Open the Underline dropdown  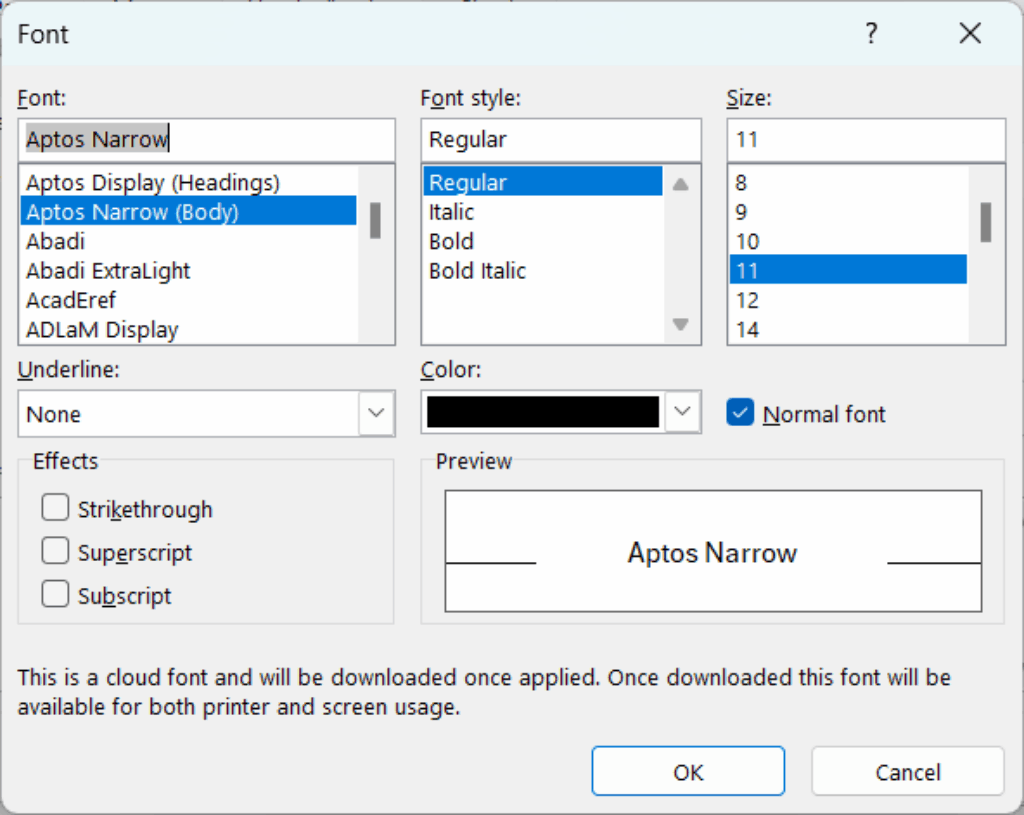coord(377,413)
